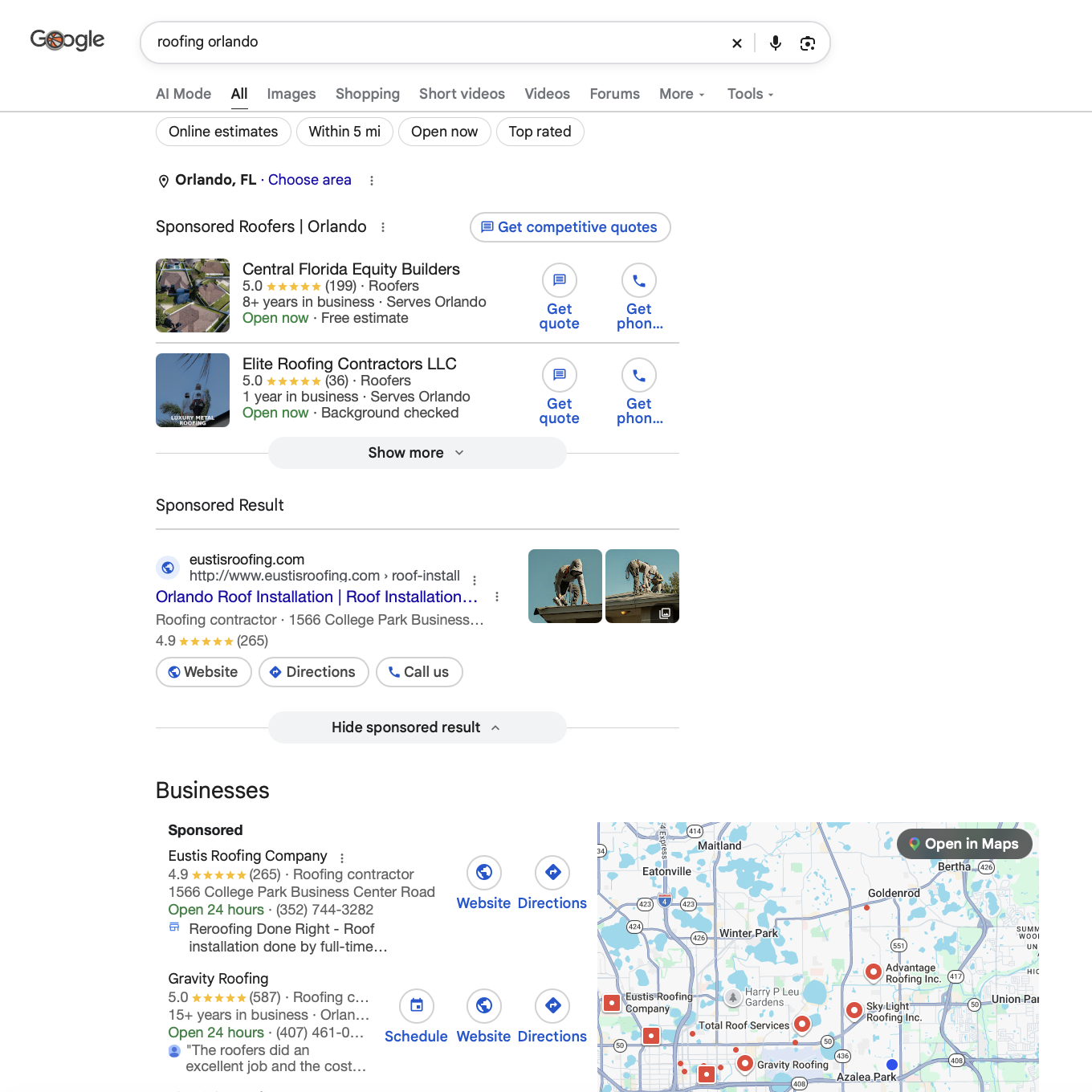Expand the More search categories dropdown
Viewport: 1092px width, 1092px height.
[x=682, y=94]
